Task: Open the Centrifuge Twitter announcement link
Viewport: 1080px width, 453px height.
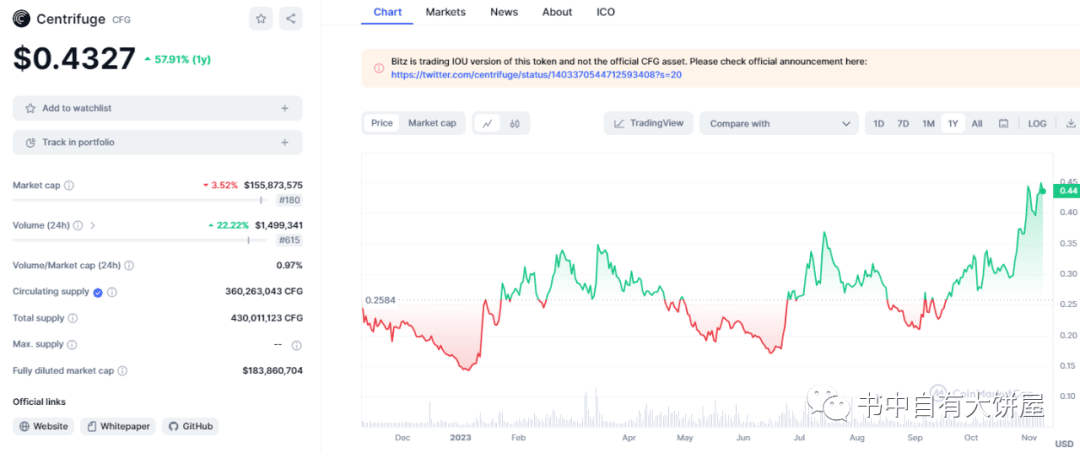Action: (x=536, y=75)
